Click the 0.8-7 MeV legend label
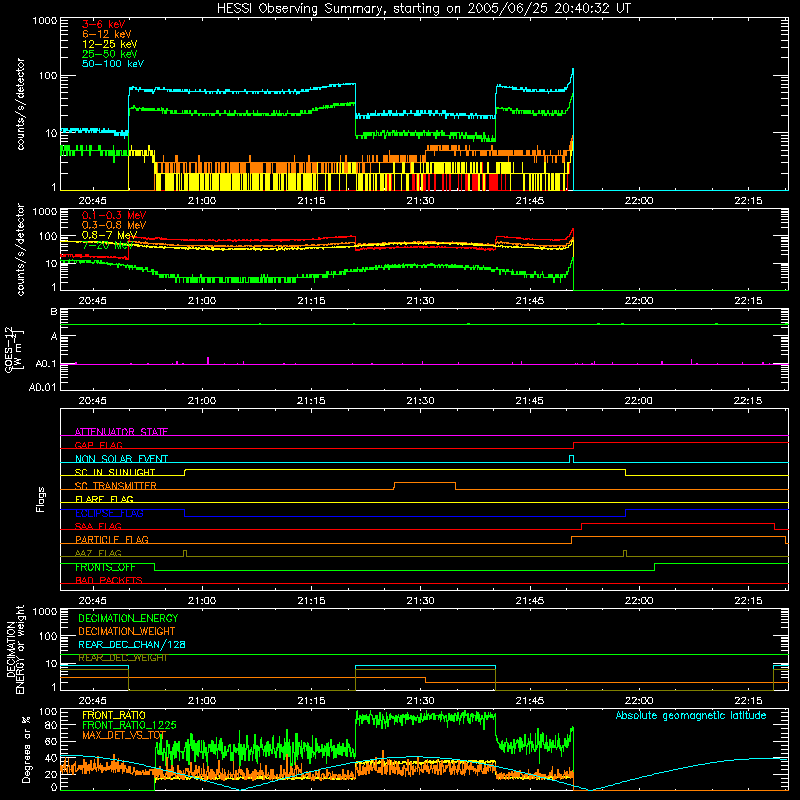The width and height of the screenshot is (800, 800). [109, 235]
